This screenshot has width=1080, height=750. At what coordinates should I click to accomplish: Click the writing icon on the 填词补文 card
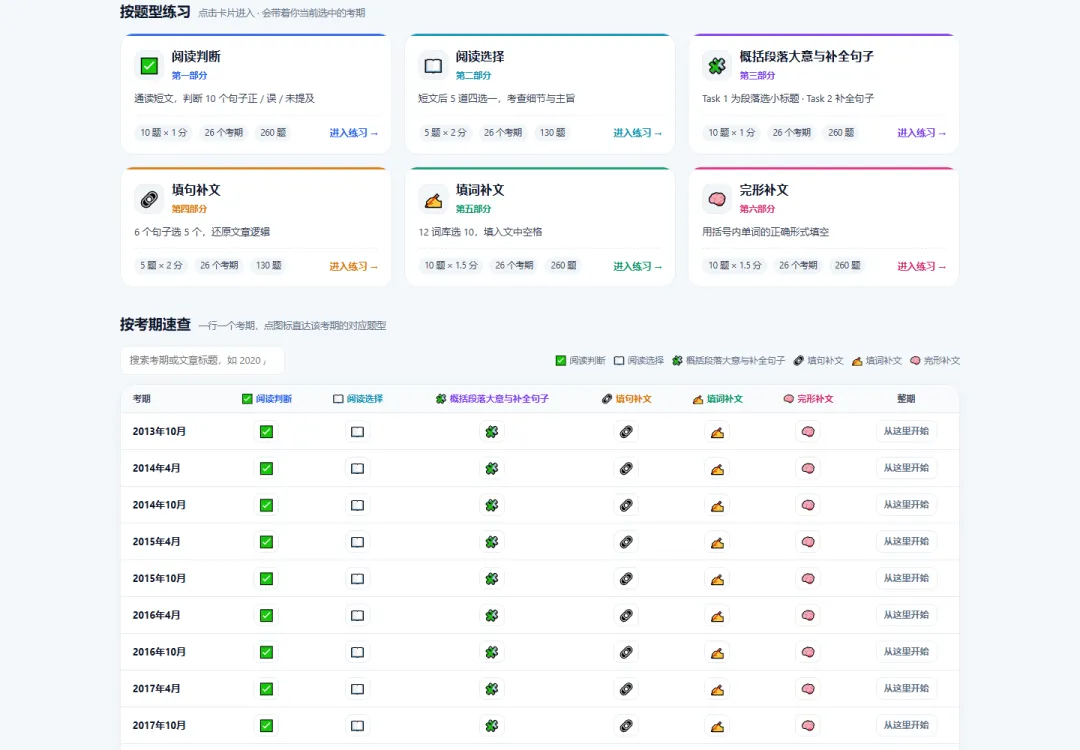pyautogui.click(x=433, y=199)
